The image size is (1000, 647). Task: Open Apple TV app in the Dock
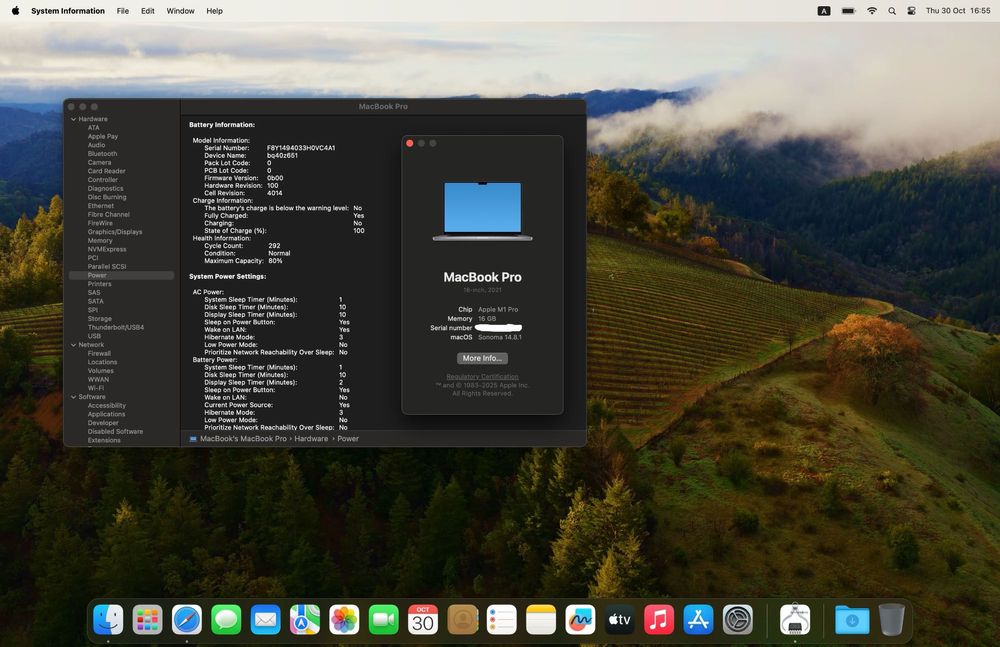[x=620, y=620]
